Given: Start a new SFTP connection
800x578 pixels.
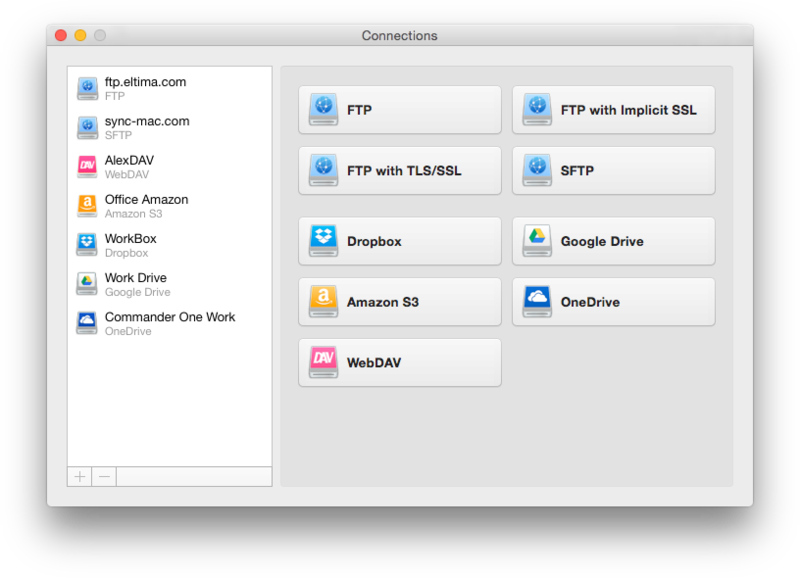Looking at the screenshot, I should pyautogui.click(x=614, y=170).
